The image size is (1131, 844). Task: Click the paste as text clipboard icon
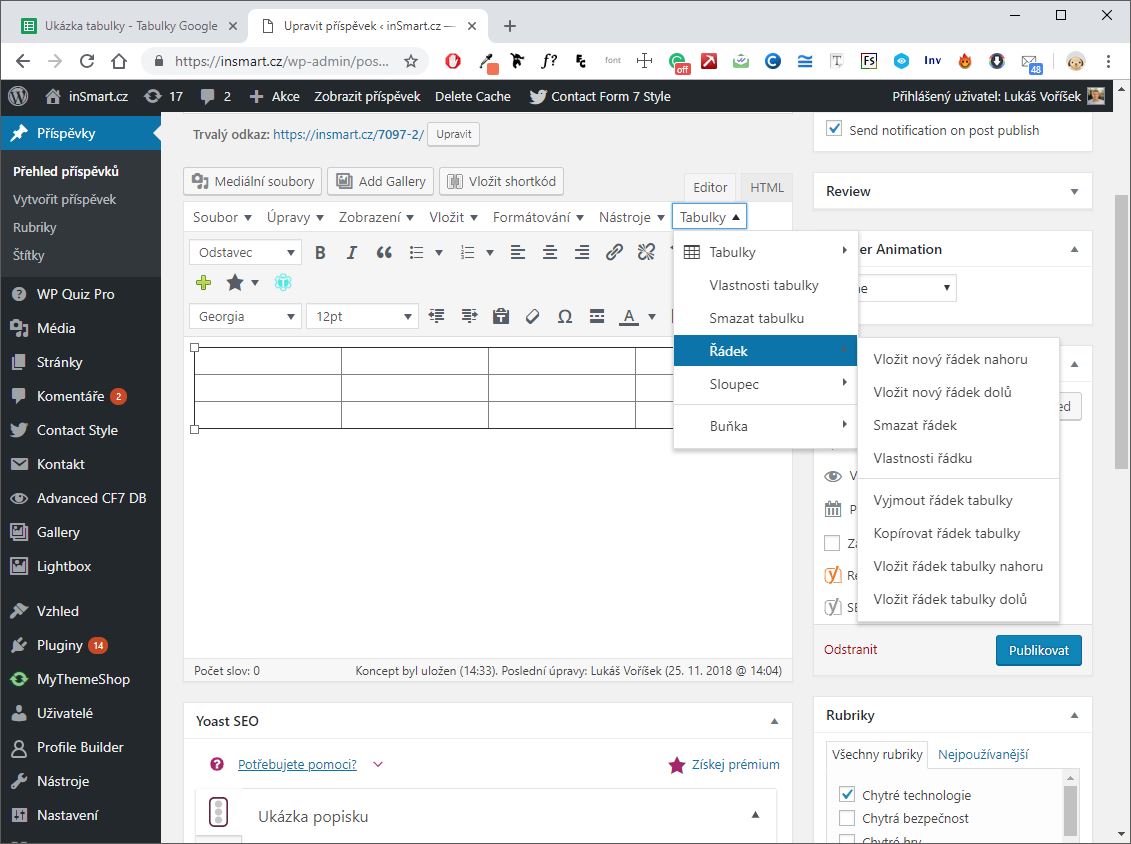(501, 317)
